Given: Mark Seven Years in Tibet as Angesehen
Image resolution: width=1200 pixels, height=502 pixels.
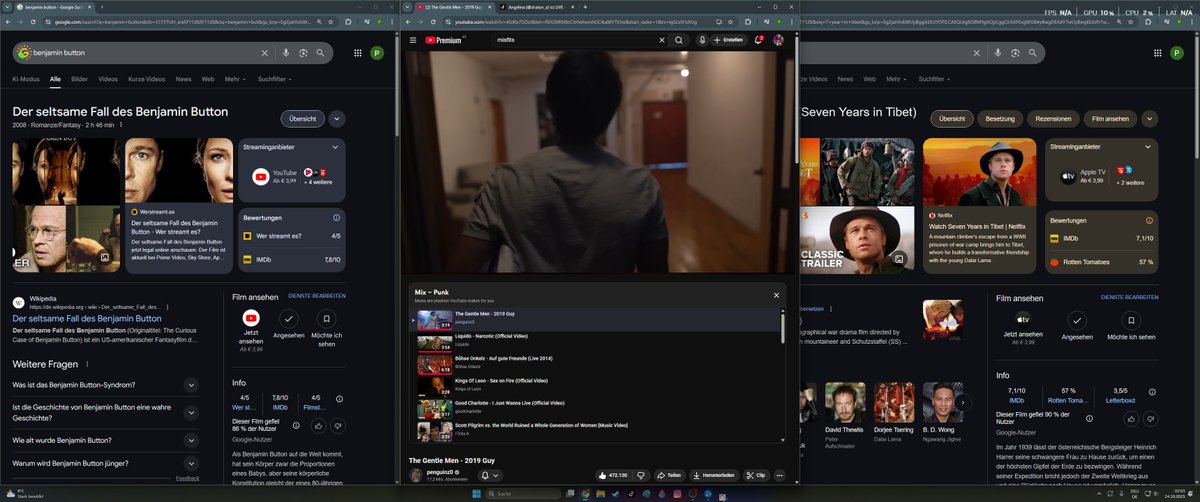Looking at the screenshot, I should pos(1076,324).
